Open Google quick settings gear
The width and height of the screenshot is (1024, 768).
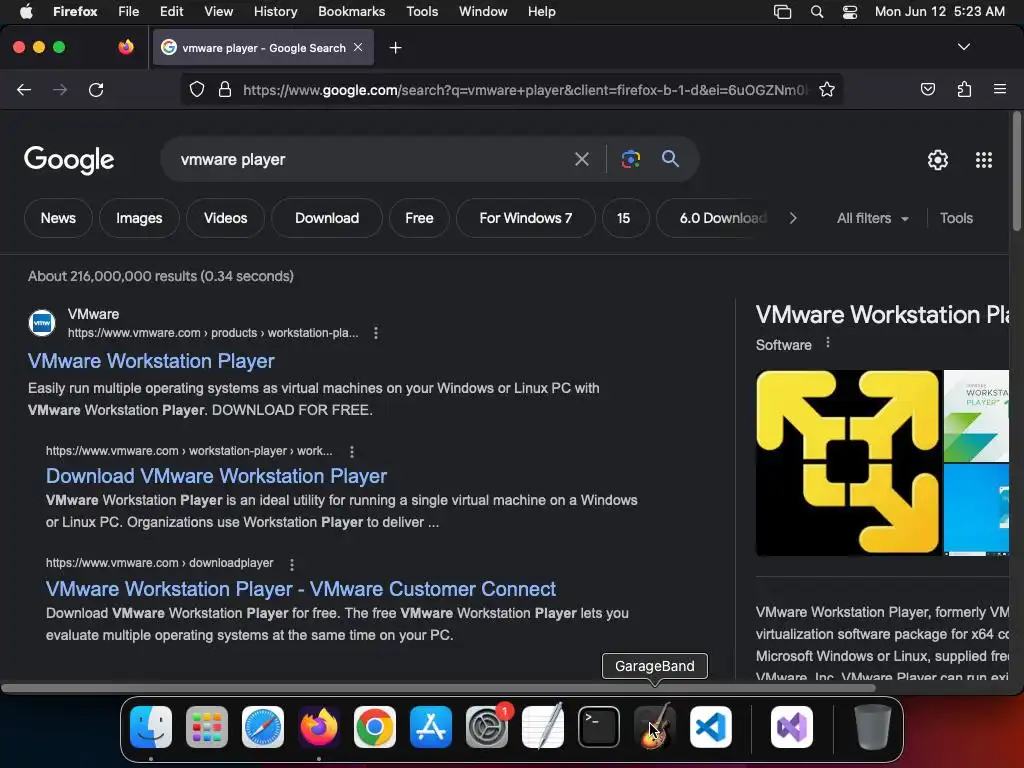click(938, 160)
